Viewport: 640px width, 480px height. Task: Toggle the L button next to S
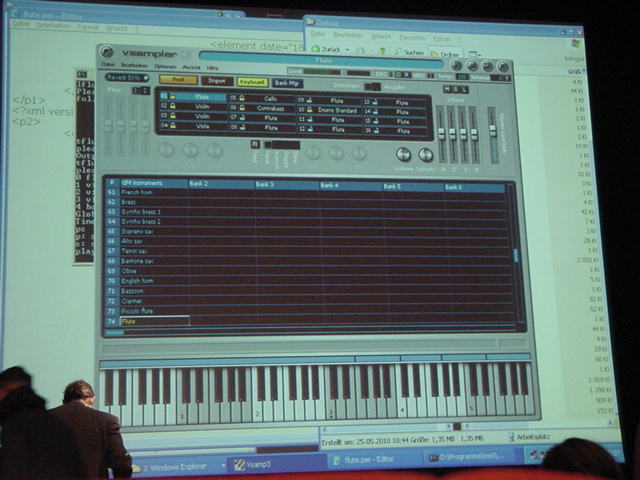(x=464, y=90)
